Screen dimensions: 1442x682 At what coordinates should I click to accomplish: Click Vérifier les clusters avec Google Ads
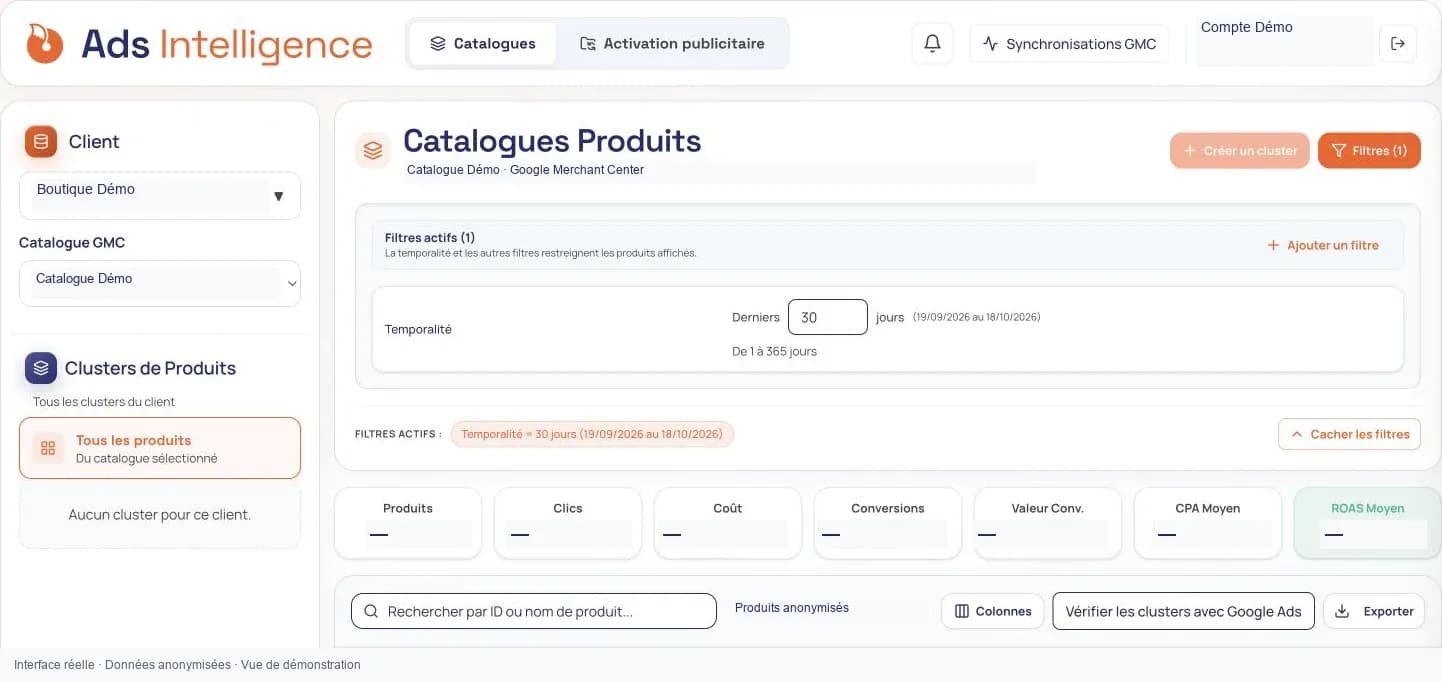(x=1184, y=611)
